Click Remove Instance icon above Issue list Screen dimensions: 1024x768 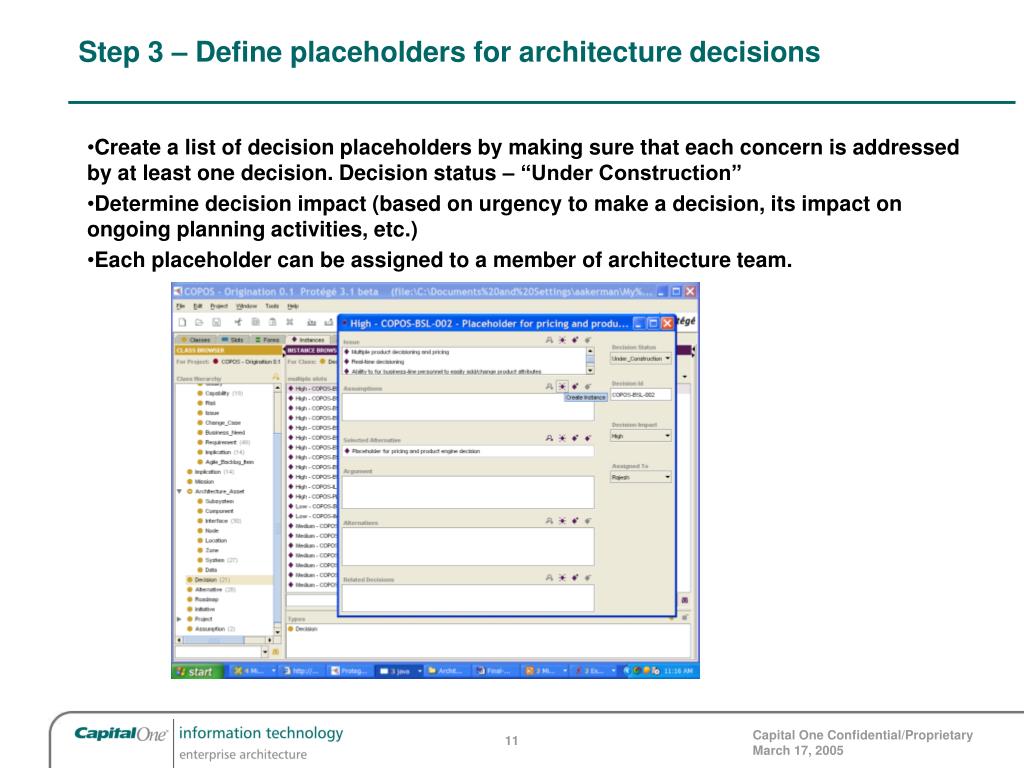pyautogui.click(x=588, y=340)
